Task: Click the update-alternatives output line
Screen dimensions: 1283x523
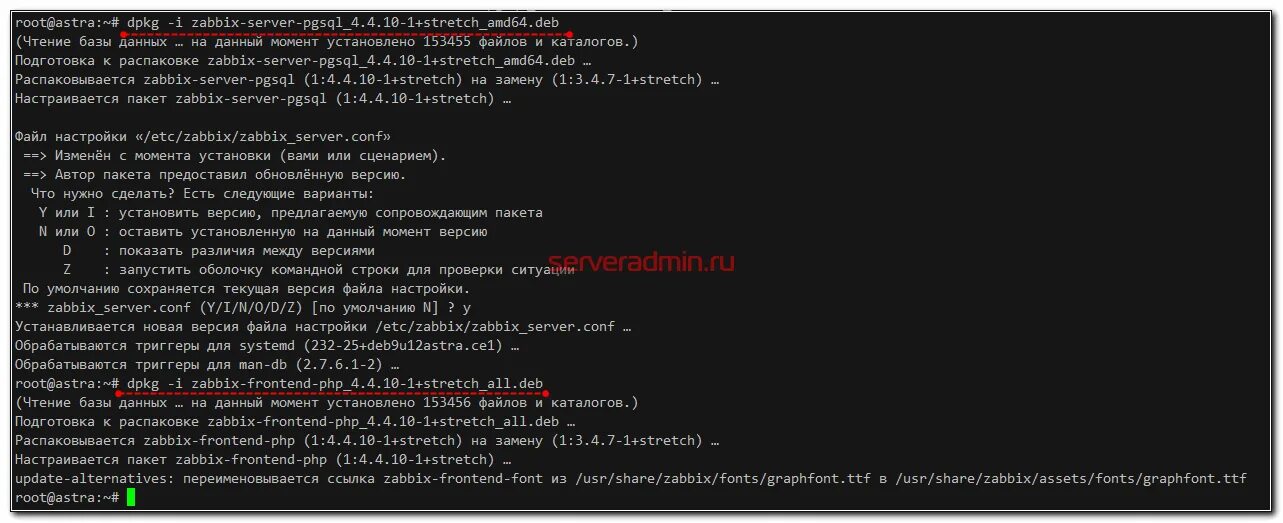Action: (631, 479)
